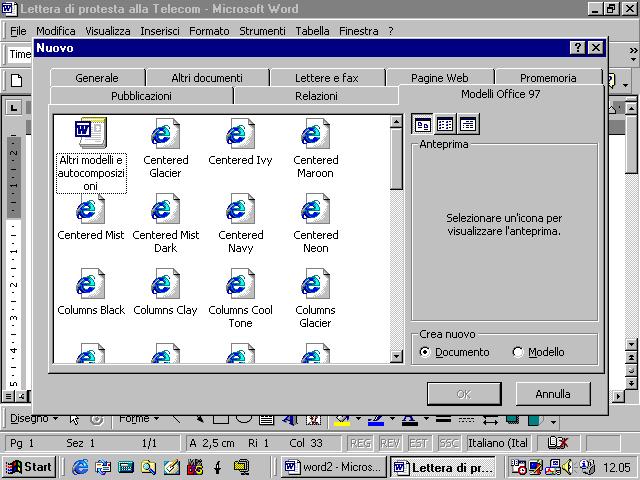Switch to the Generale tab
This screenshot has width=640, height=480.
tap(97, 78)
